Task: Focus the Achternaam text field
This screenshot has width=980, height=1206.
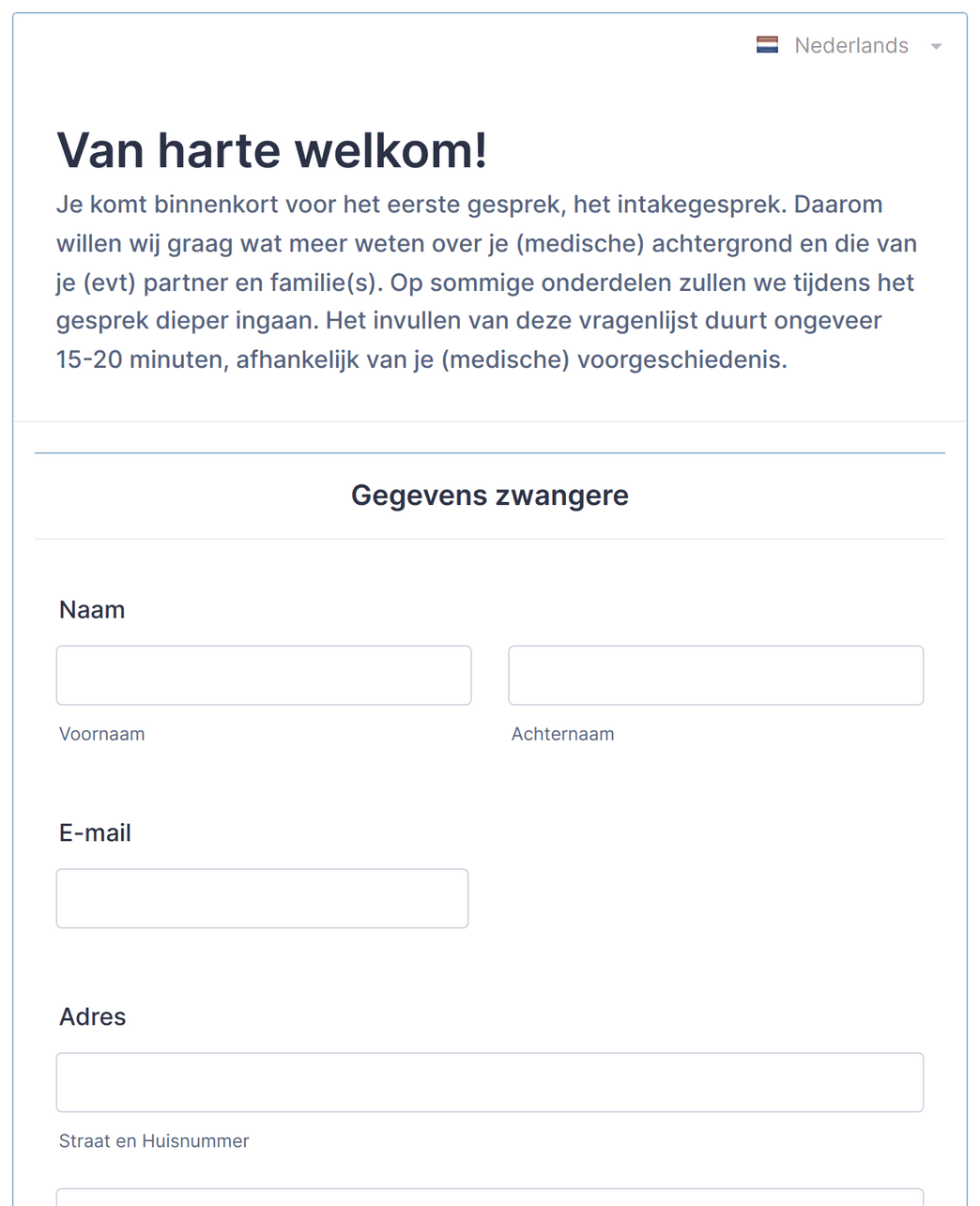Action: tap(716, 675)
